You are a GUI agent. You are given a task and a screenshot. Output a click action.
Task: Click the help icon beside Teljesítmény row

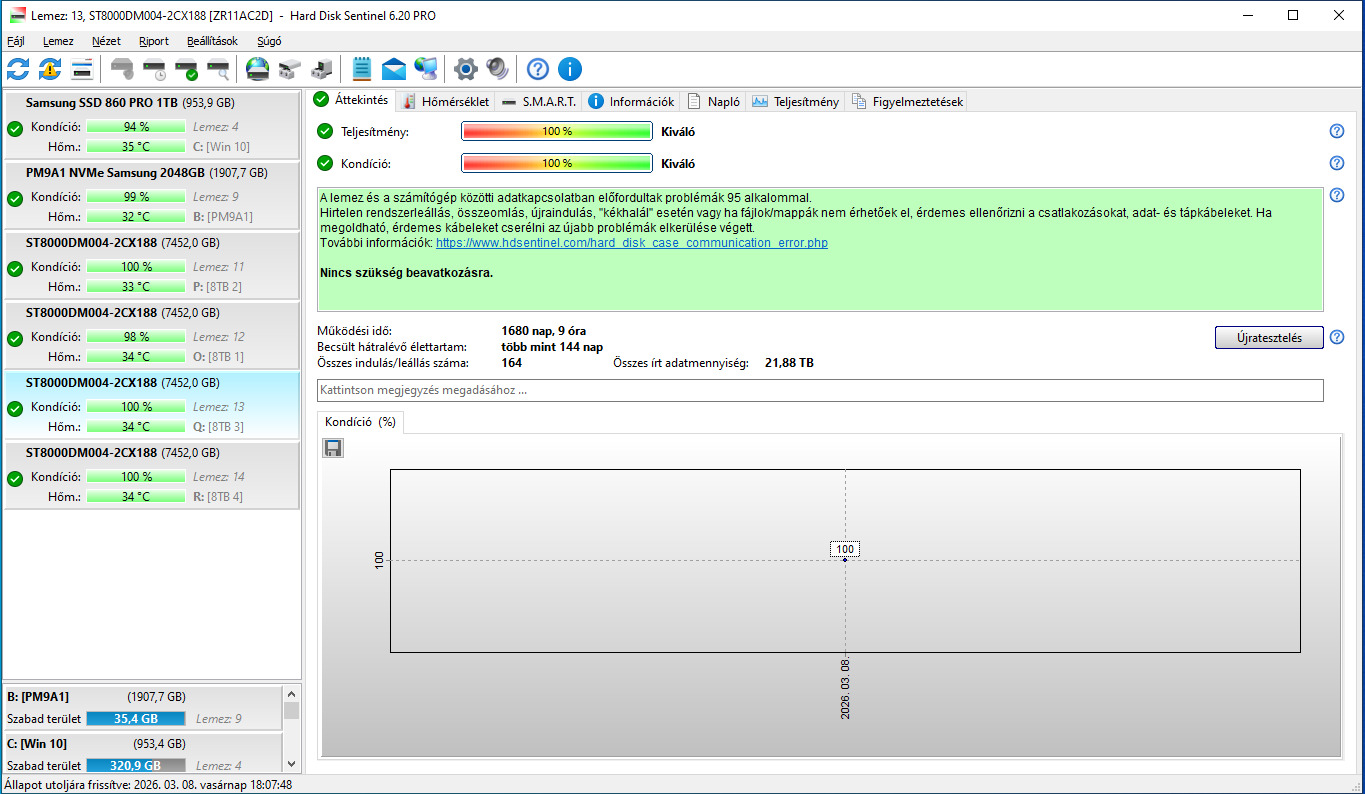1336,131
